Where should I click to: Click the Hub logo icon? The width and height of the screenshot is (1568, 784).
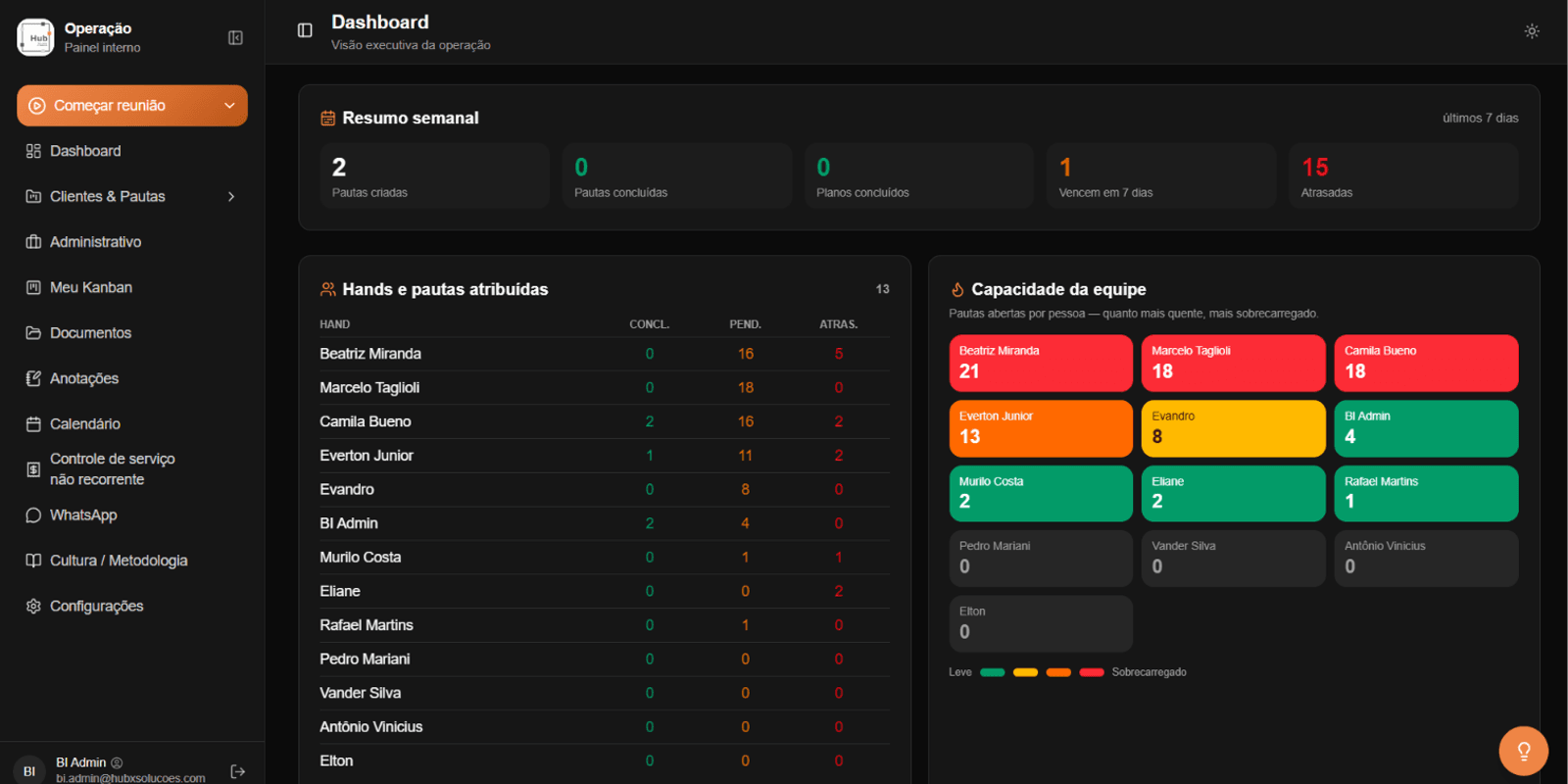[x=35, y=37]
